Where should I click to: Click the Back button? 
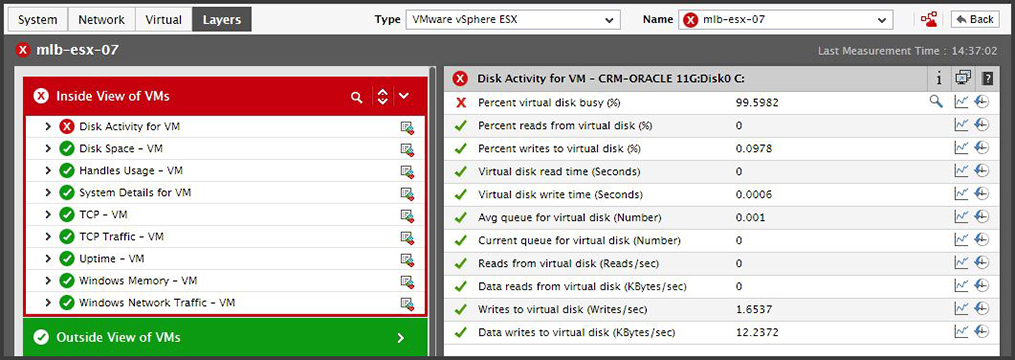[x=975, y=19]
